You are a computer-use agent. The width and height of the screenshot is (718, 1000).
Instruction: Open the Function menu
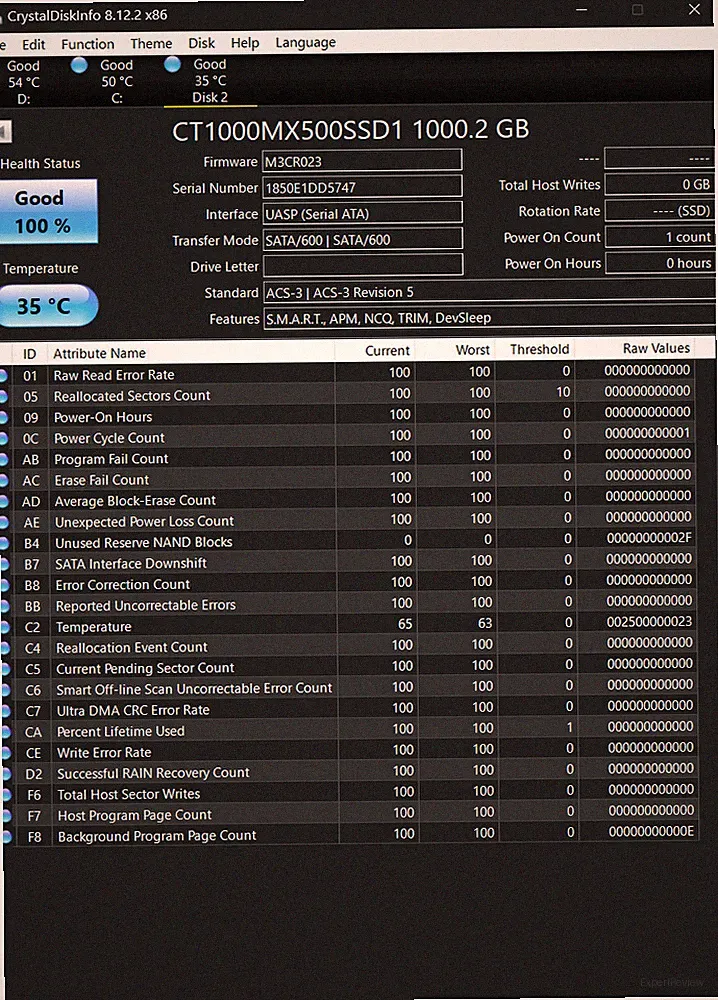87,44
